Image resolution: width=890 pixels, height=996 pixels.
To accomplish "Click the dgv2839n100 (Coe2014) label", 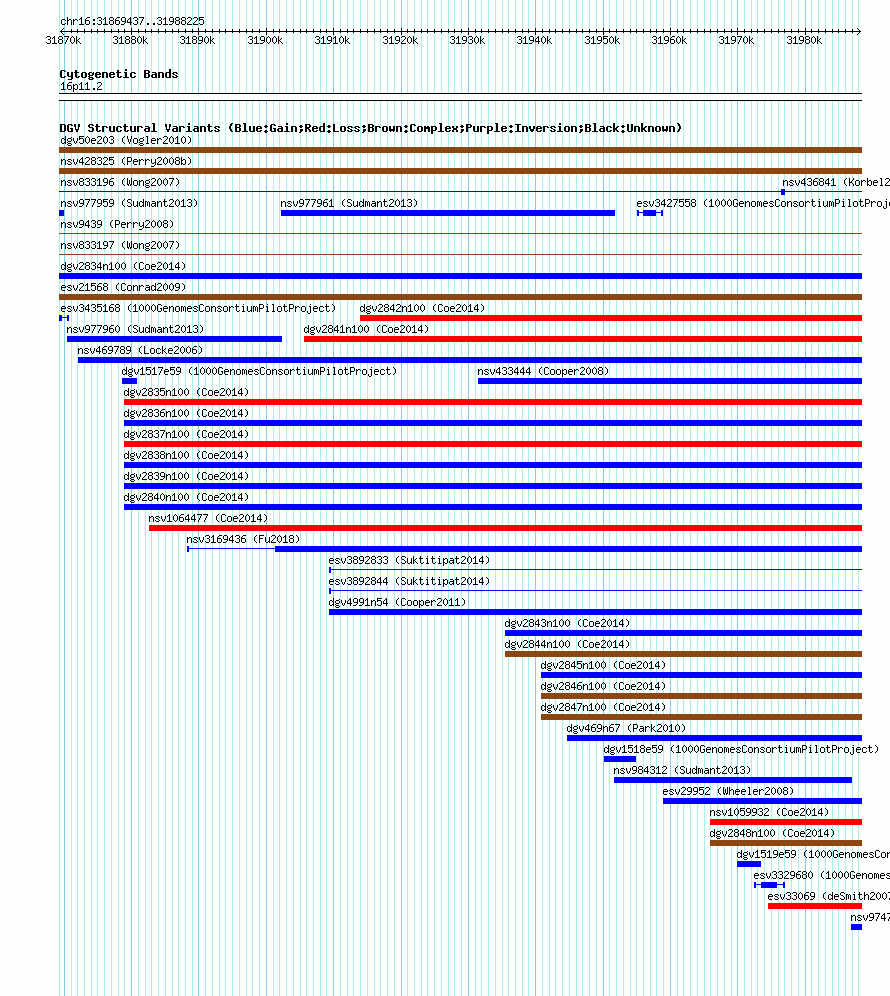I will pos(186,476).
